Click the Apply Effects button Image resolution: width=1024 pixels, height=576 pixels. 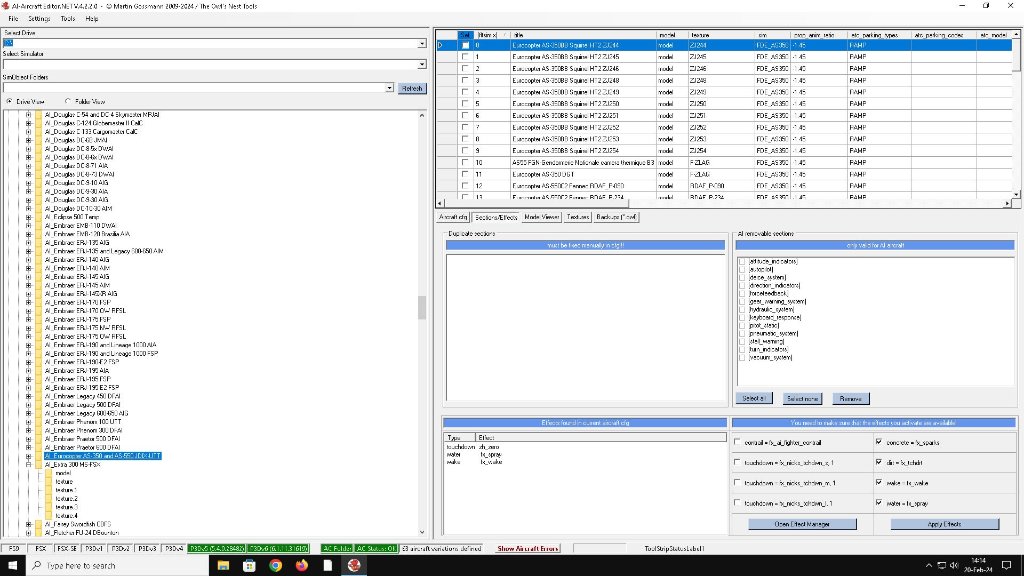[x=944, y=524]
